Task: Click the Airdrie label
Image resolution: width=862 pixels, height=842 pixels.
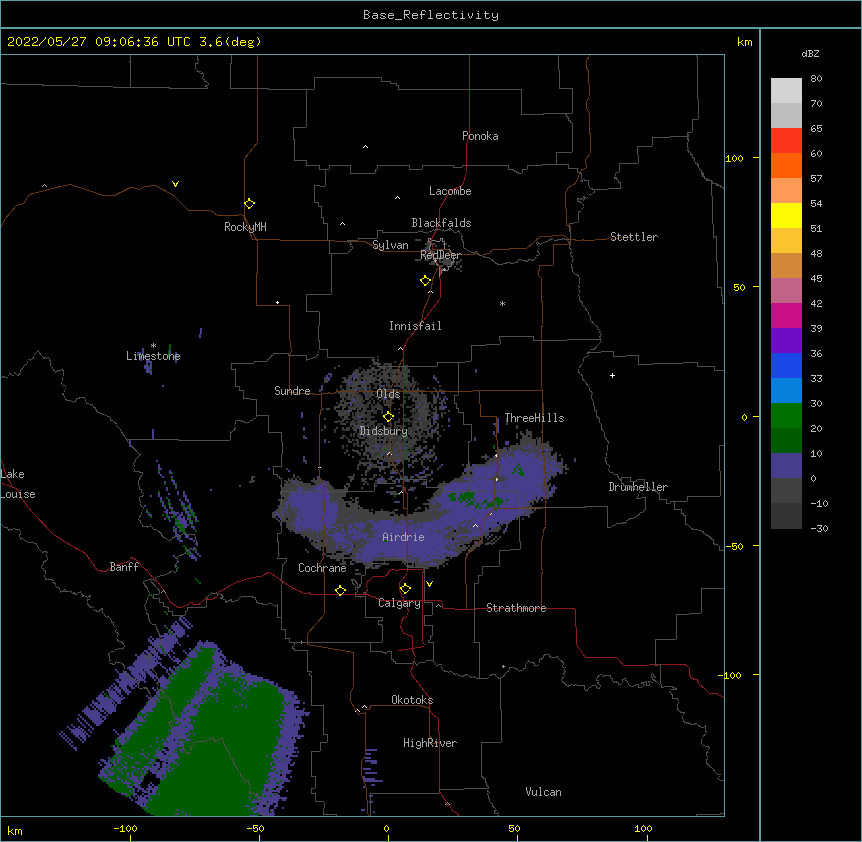Action: 403,537
